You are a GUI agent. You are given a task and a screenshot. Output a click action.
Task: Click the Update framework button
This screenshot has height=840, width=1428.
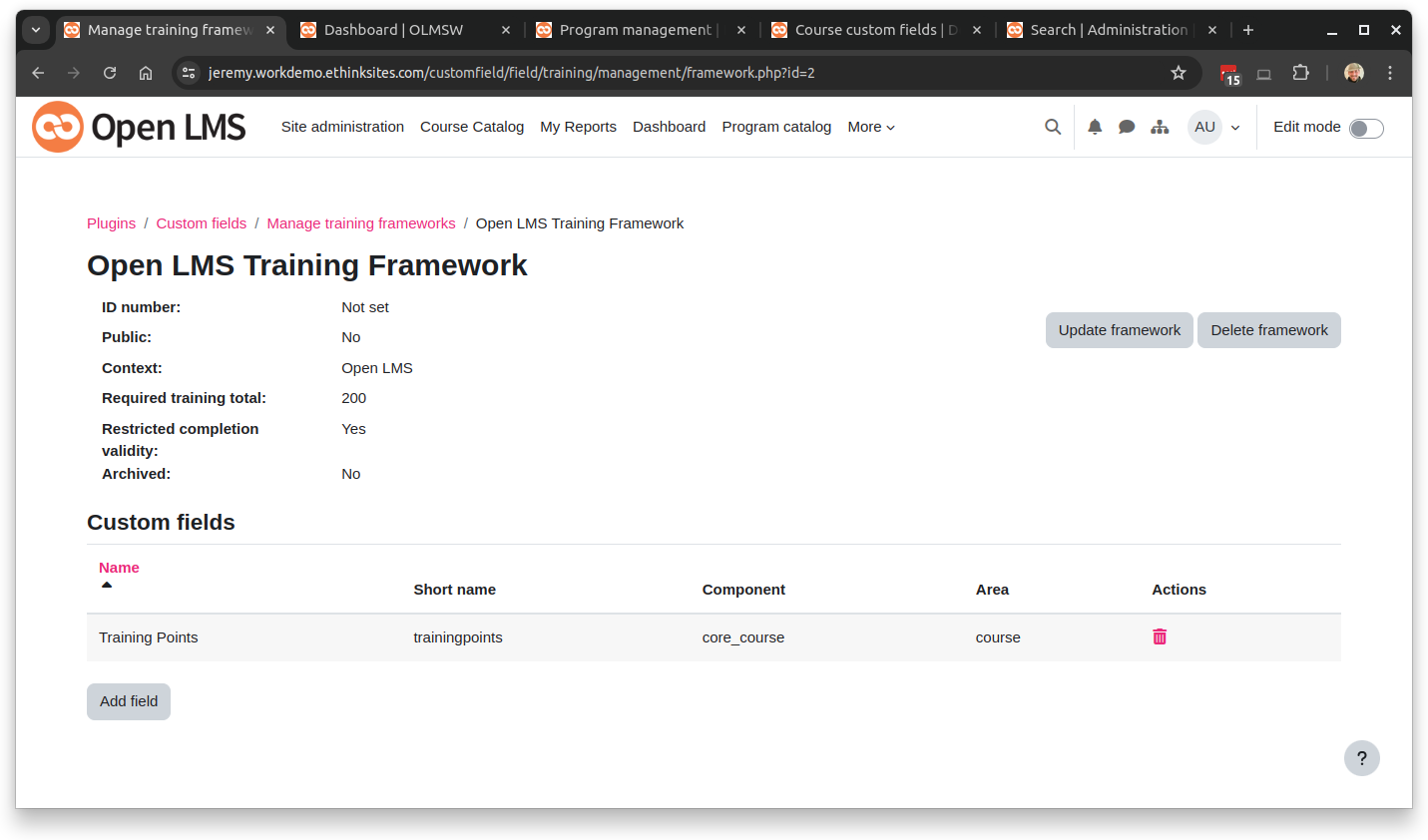click(1119, 330)
